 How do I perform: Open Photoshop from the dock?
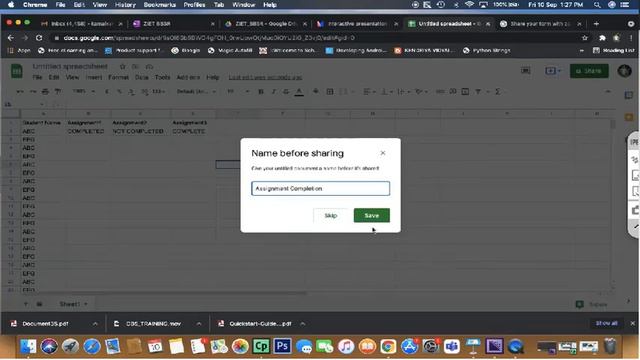pos(282,346)
